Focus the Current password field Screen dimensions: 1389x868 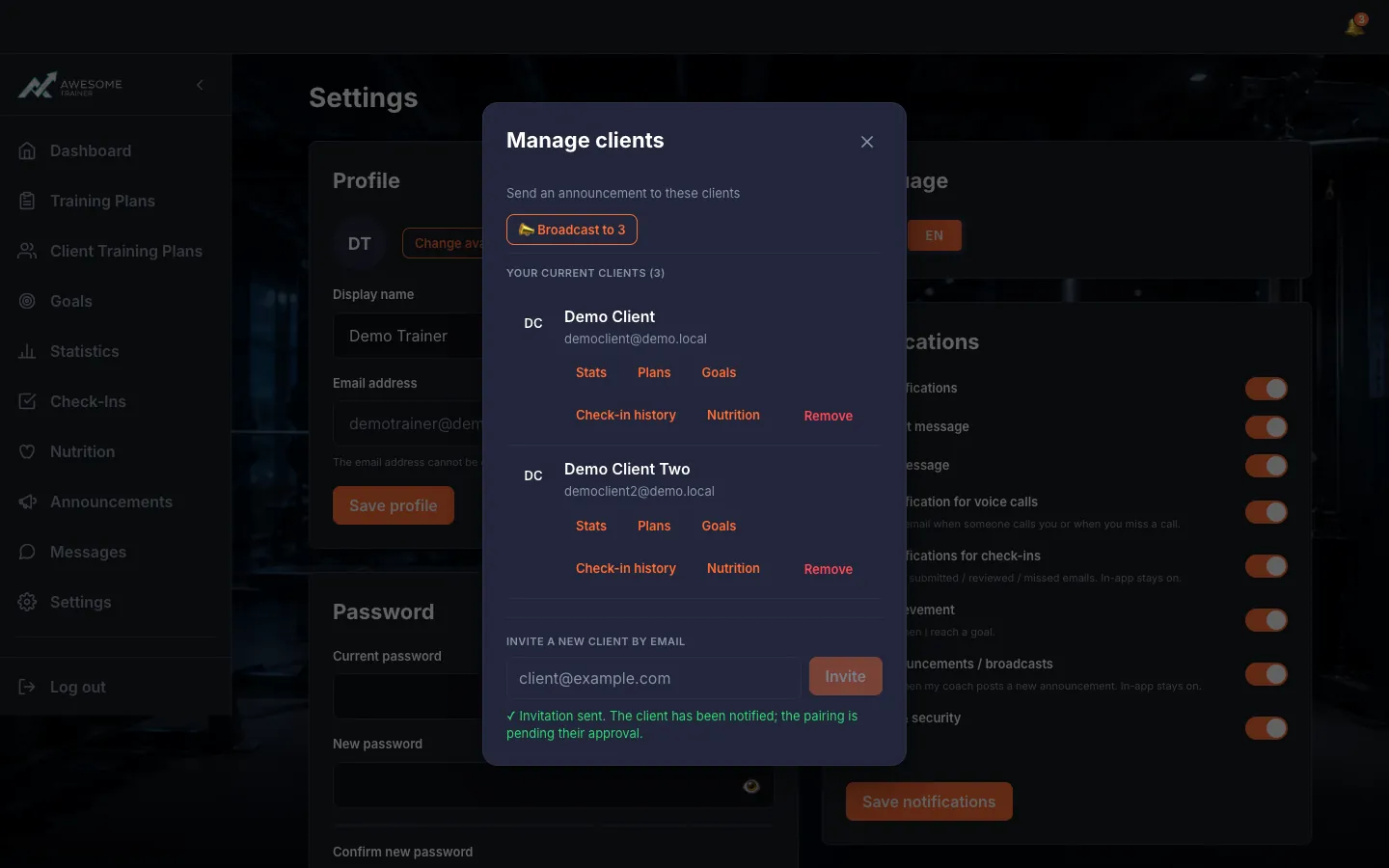[408, 696]
